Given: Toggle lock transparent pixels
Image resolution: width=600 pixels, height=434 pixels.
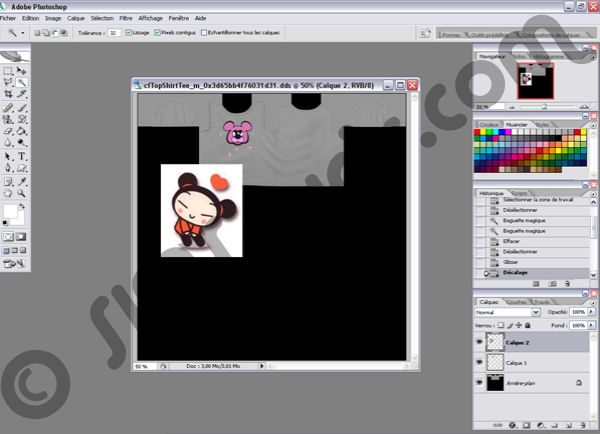Looking at the screenshot, I should (501, 325).
